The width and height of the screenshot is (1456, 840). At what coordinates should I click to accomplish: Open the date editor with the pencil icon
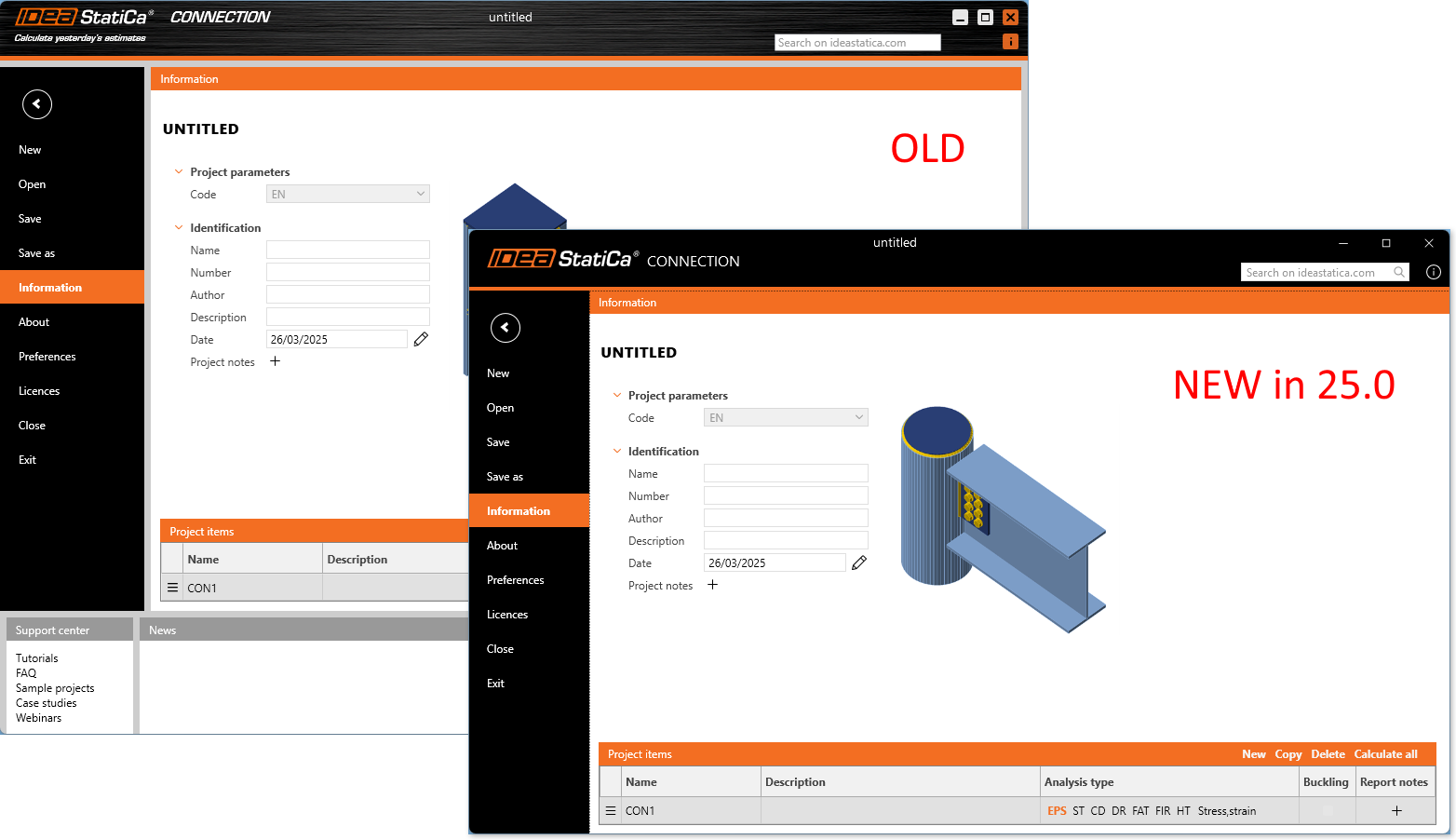858,562
